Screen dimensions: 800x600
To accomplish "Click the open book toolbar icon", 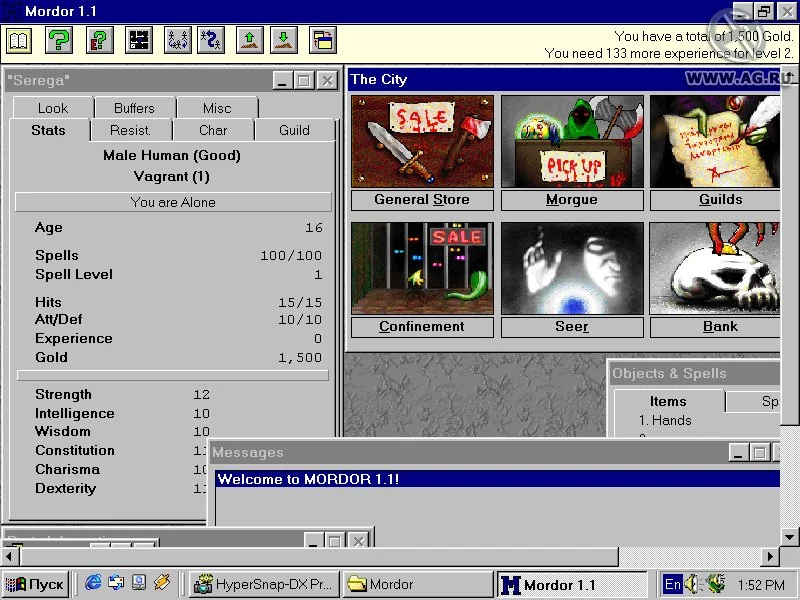I will tap(19, 40).
